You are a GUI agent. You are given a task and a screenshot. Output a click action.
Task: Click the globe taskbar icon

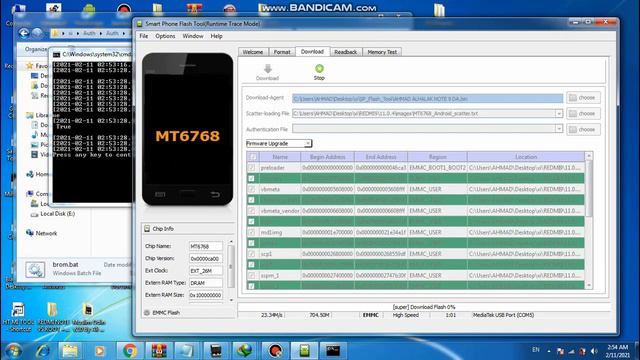click(245, 351)
